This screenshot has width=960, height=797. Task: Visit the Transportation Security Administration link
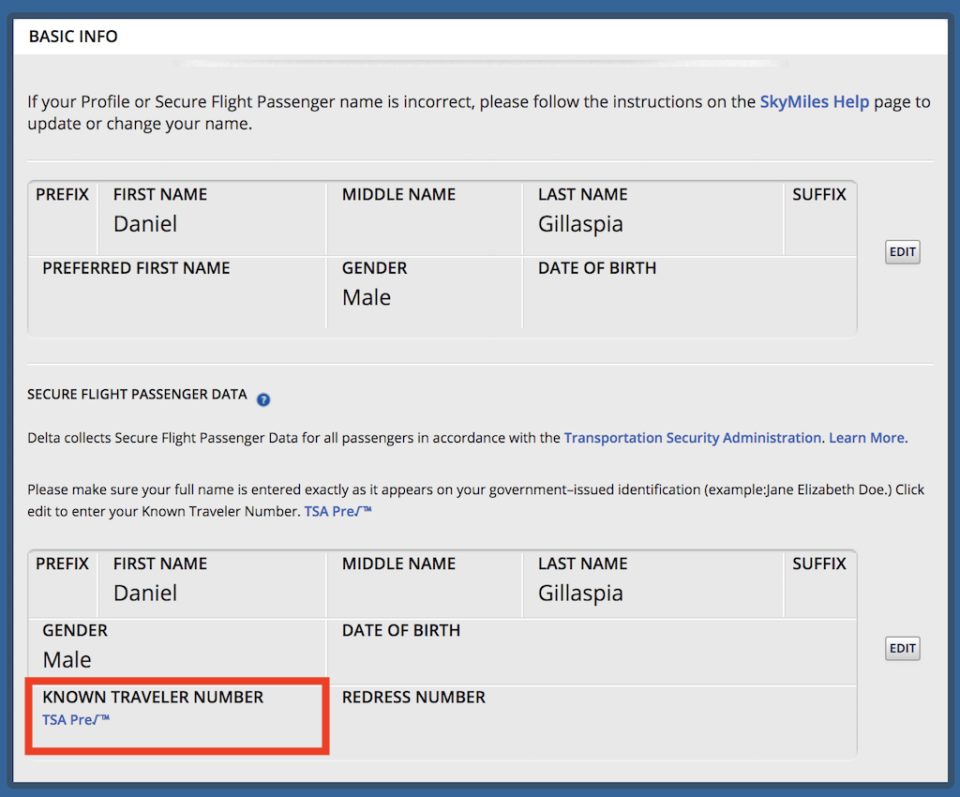(689, 437)
